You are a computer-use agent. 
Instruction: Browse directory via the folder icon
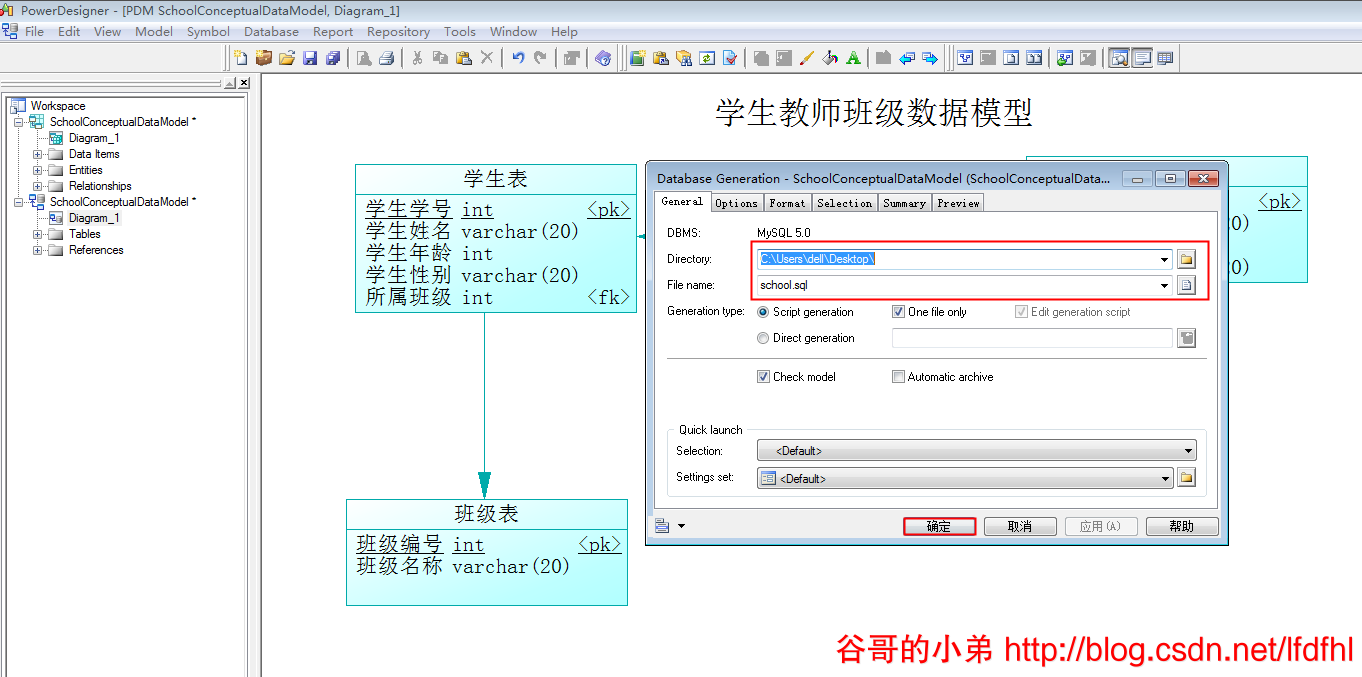coord(1186,258)
